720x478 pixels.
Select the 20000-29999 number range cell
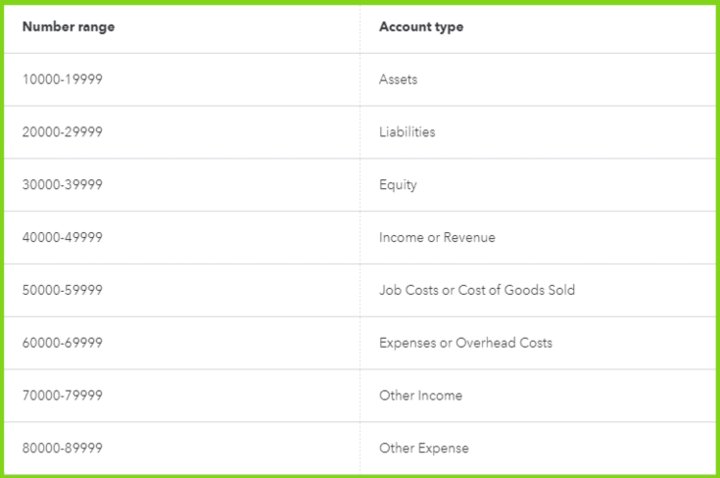[x=62, y=132]
